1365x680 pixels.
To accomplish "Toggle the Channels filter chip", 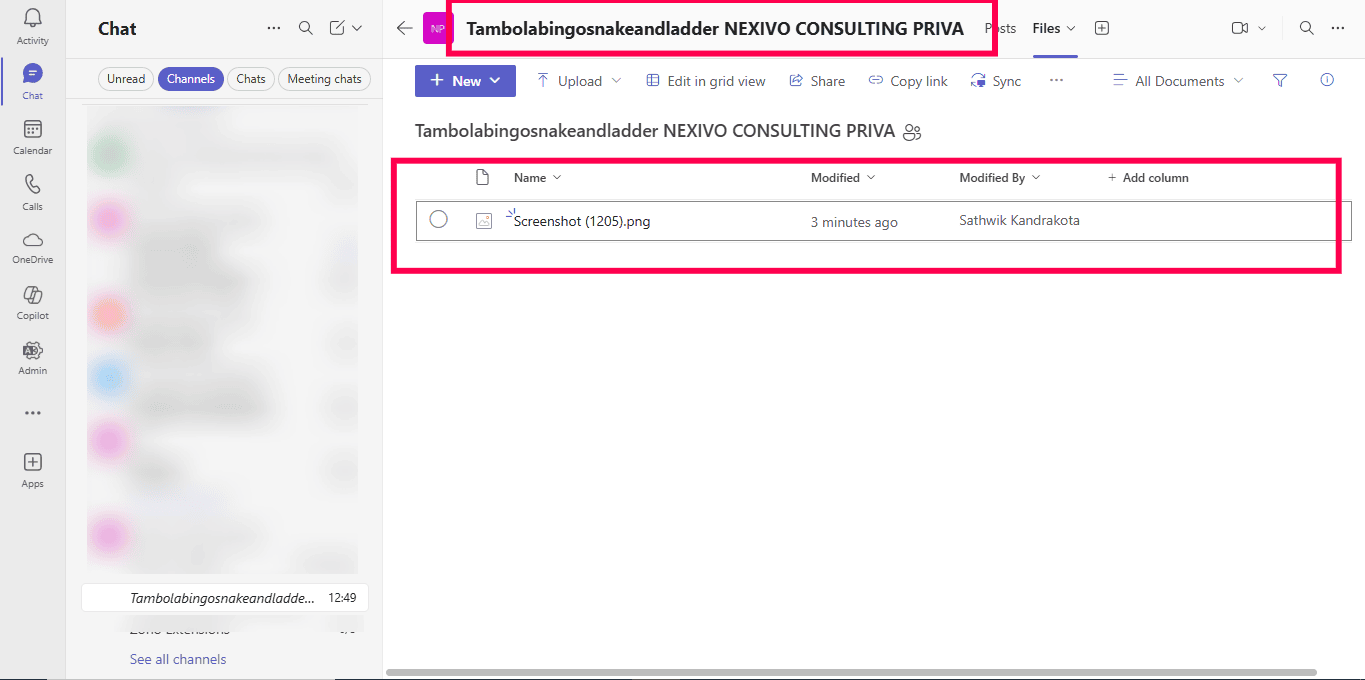I will (x=191, y=79).
